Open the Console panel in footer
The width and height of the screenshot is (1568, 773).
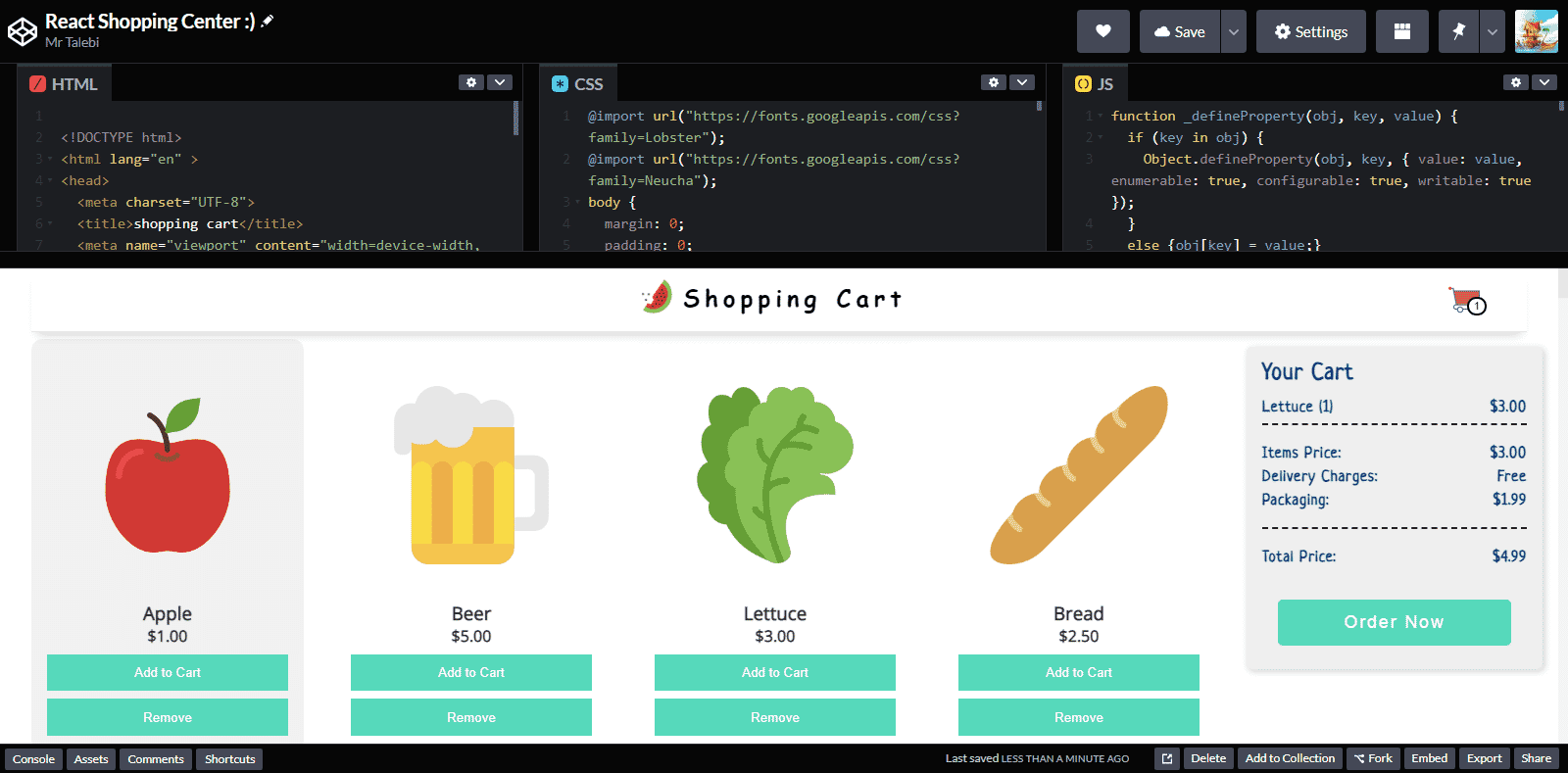pyautogui.click(x=33, y=759)
